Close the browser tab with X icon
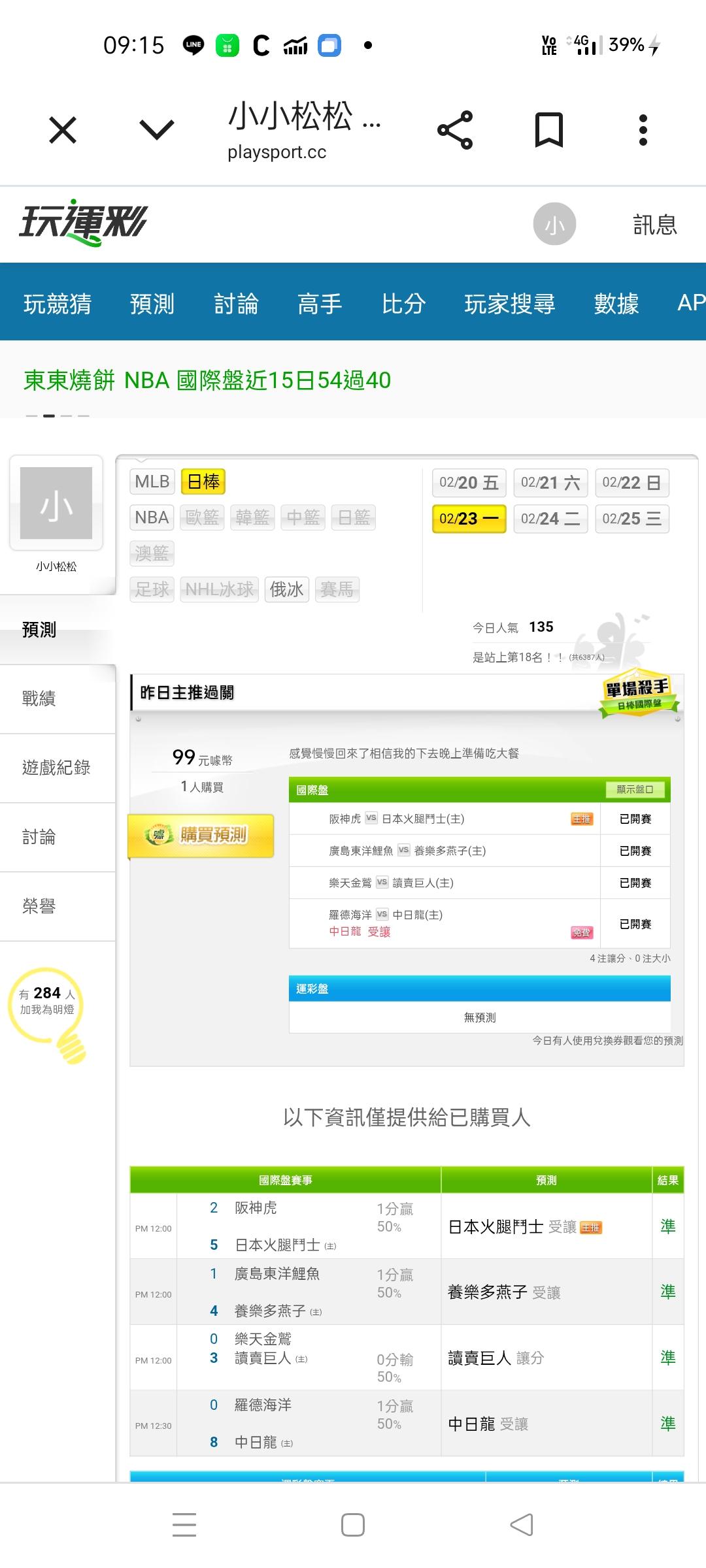This screenshot has height=1568, width=706. pyautogui.click(x=63, y=130)
